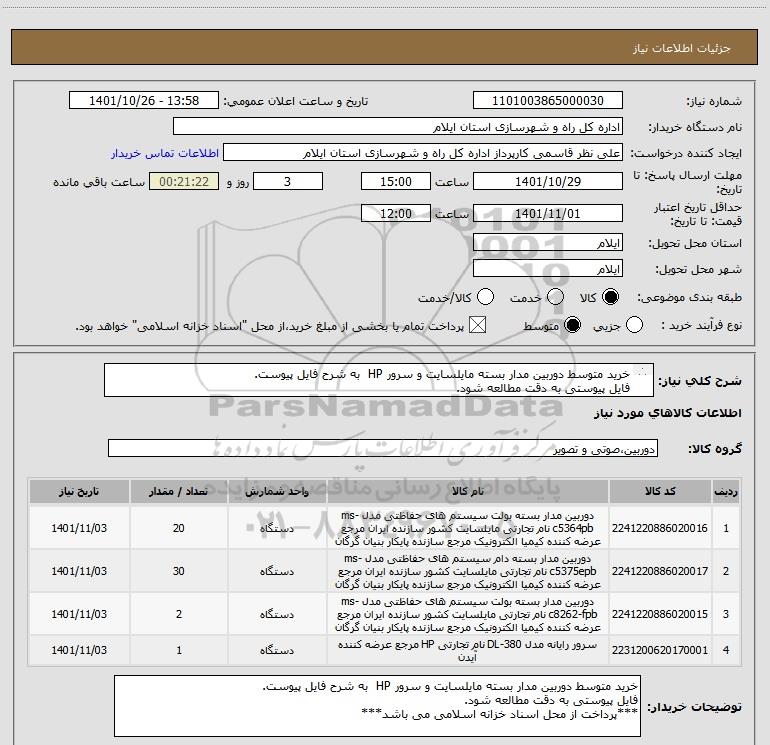Open the اطلاعات تماس خریدار link

(165, 153)
